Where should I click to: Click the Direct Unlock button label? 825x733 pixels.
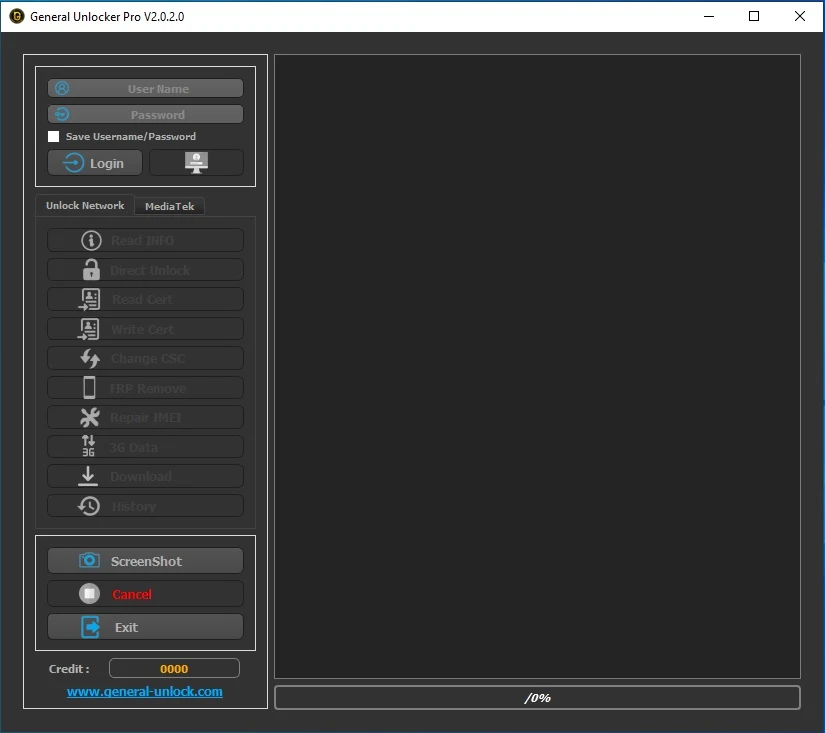tap(150, 270)
